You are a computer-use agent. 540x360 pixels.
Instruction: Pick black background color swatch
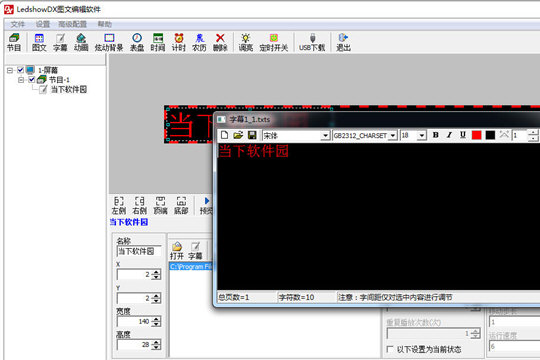[x=490, y=135]
